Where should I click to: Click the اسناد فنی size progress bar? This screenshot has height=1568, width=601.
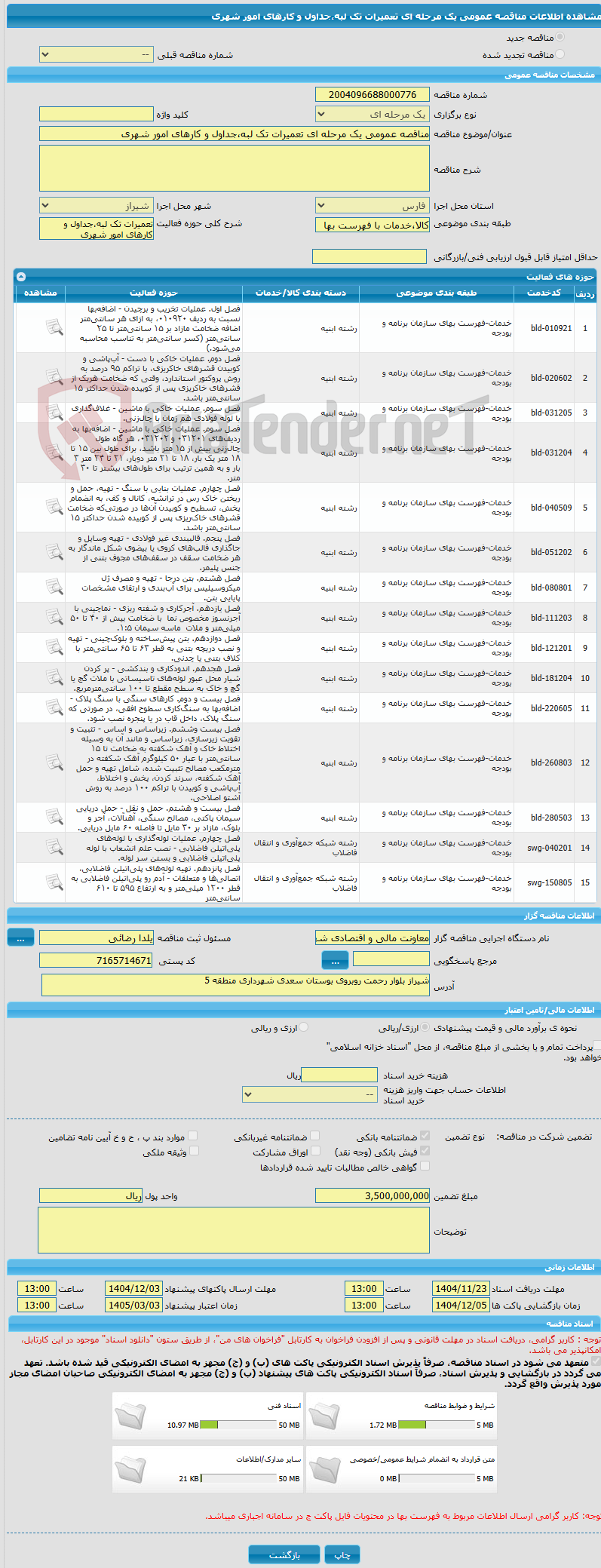pos(238,1425)
